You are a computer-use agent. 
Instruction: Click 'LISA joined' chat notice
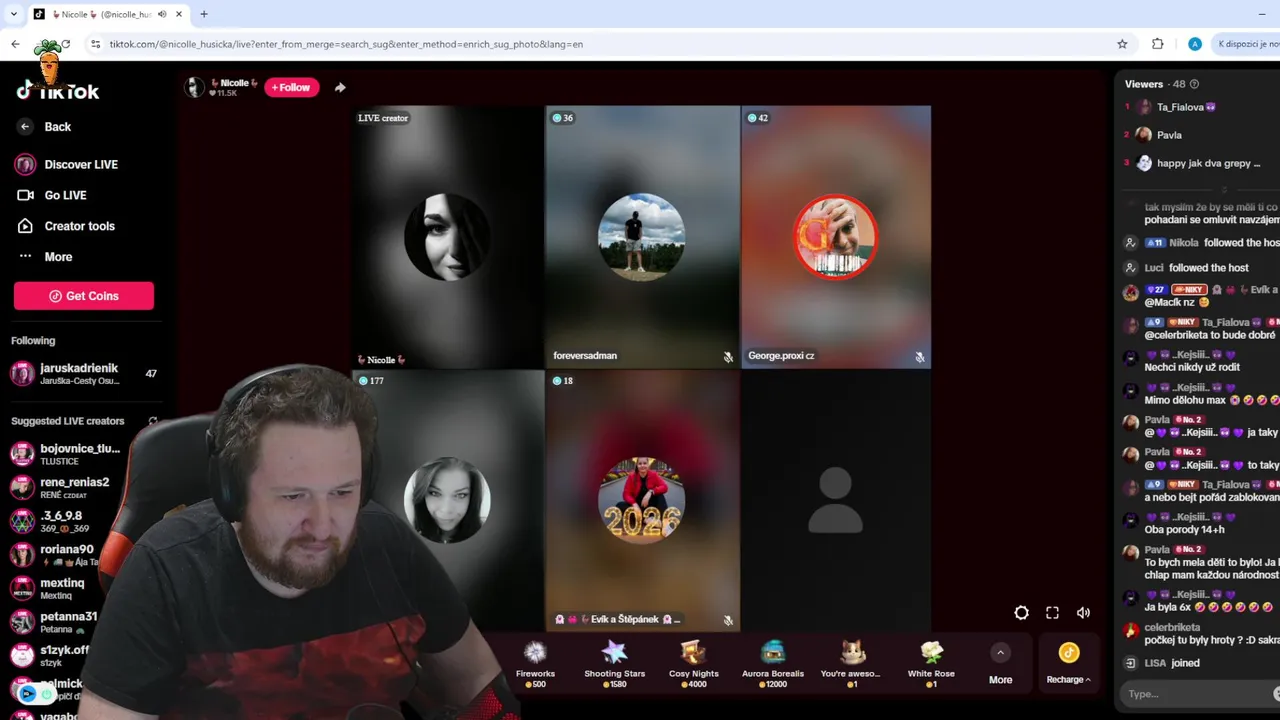point(1172,663)
